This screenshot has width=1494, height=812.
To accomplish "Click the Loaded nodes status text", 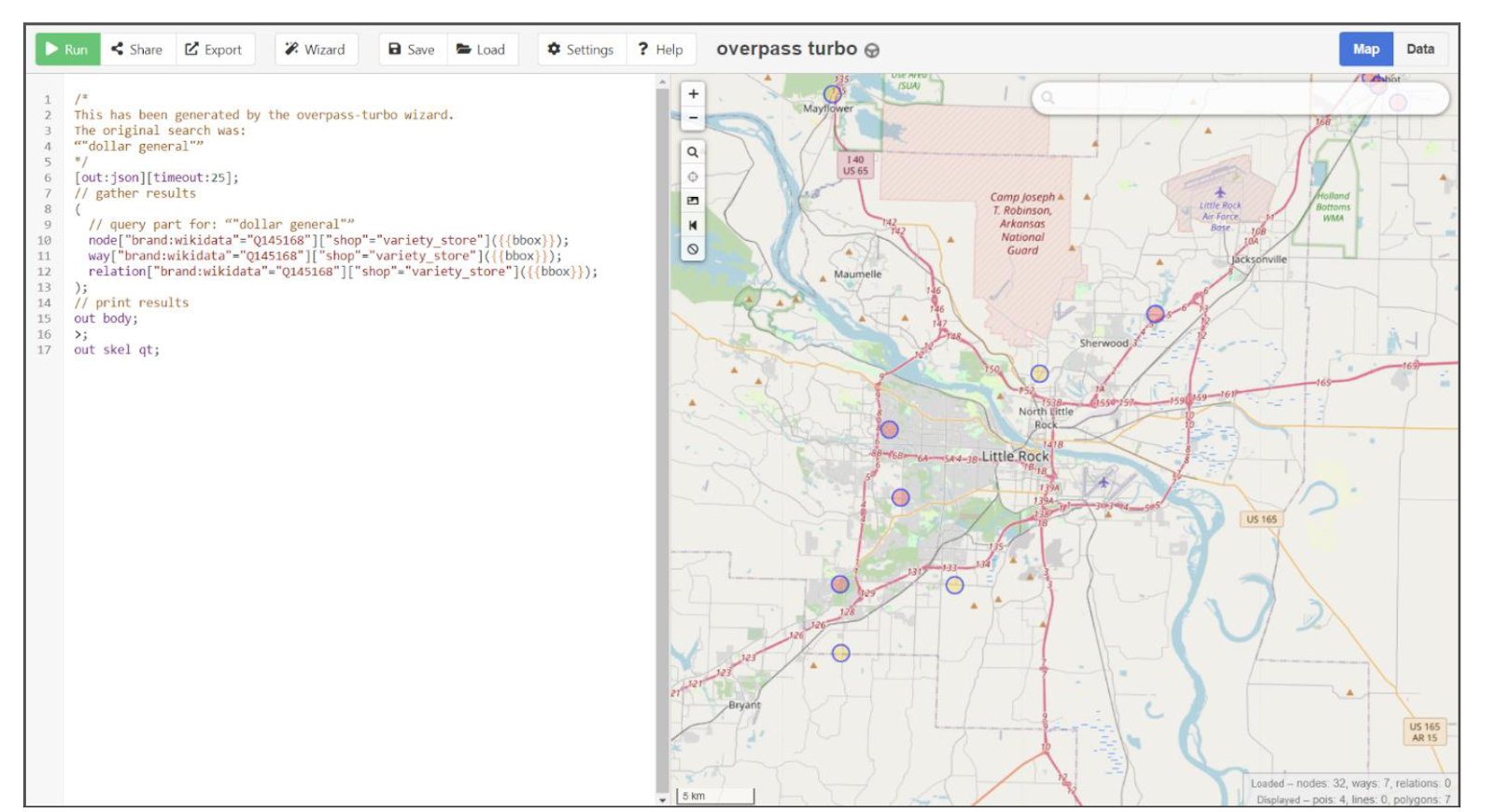I will 1350,783.
